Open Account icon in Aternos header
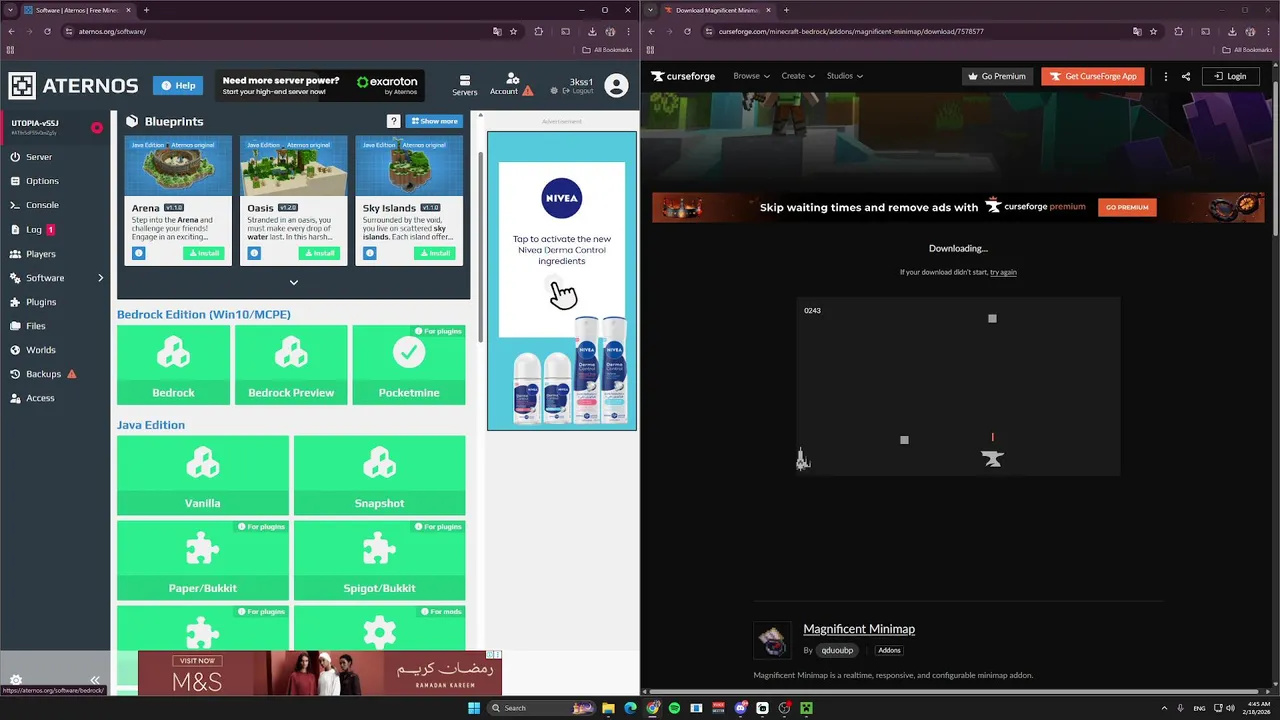Viewport: 1280px width, 720px height. coord(512,85)
